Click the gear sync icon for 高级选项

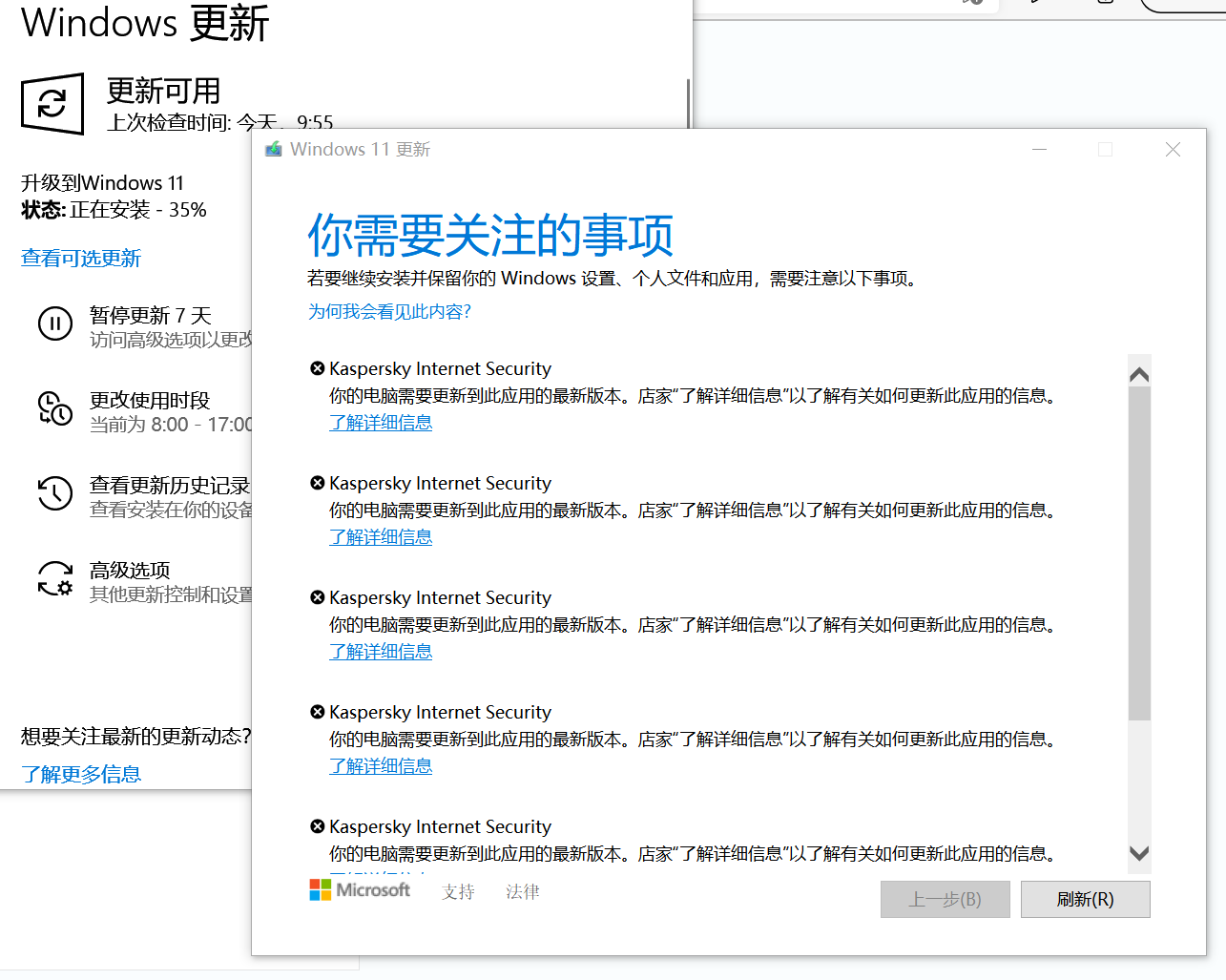coord(55,578)
